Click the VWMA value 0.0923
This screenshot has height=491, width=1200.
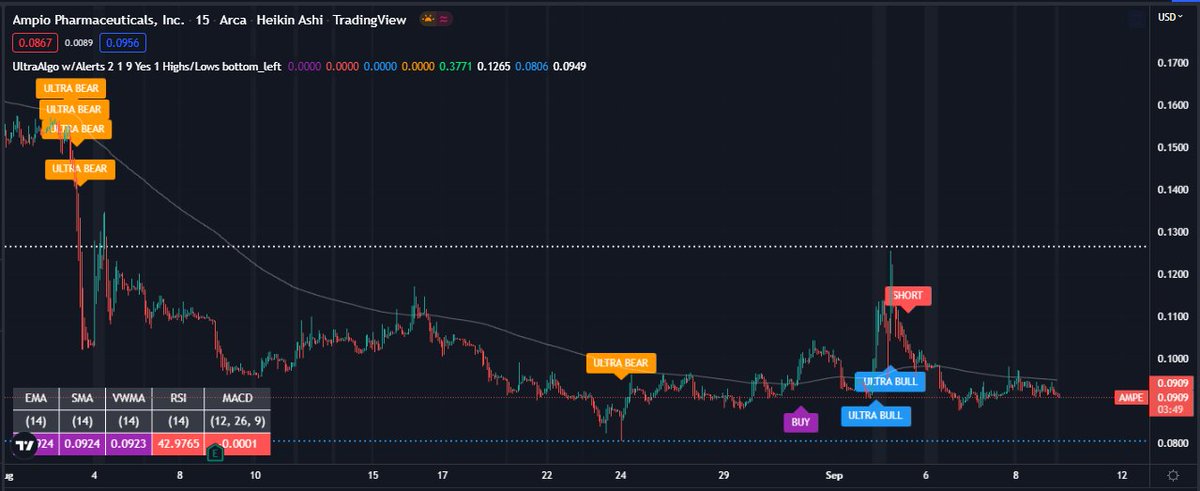coord(130,444)
